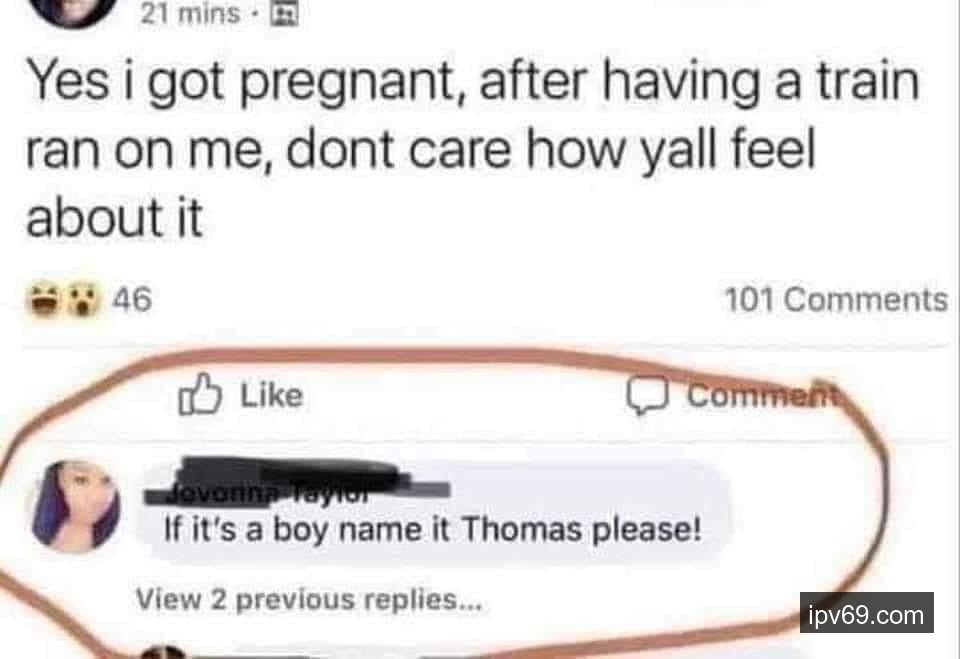Click the thumbs-up Like icon

click(x=199, y=394)
